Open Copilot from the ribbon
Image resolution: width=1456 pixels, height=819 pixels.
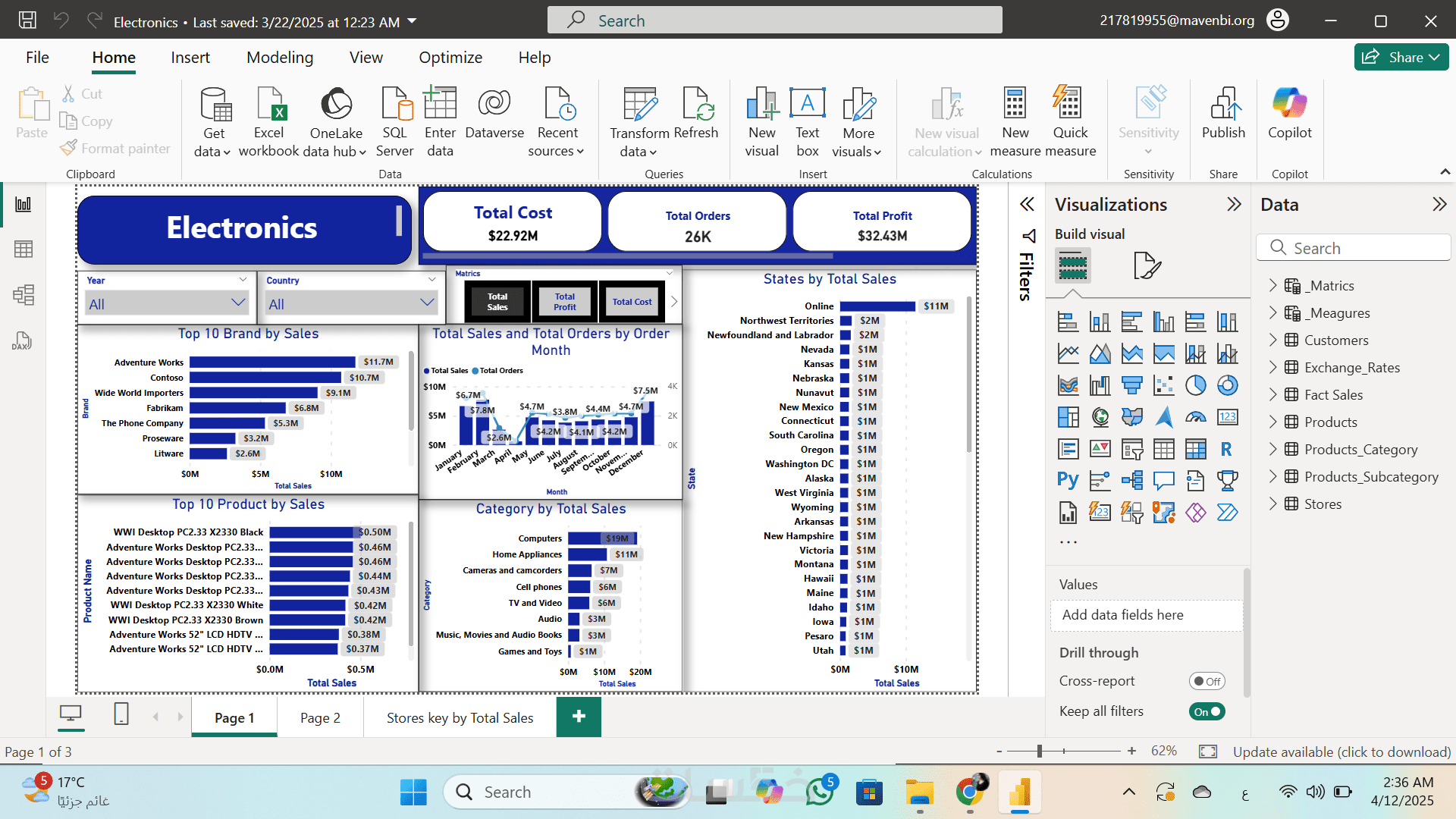coord(1290,114)
